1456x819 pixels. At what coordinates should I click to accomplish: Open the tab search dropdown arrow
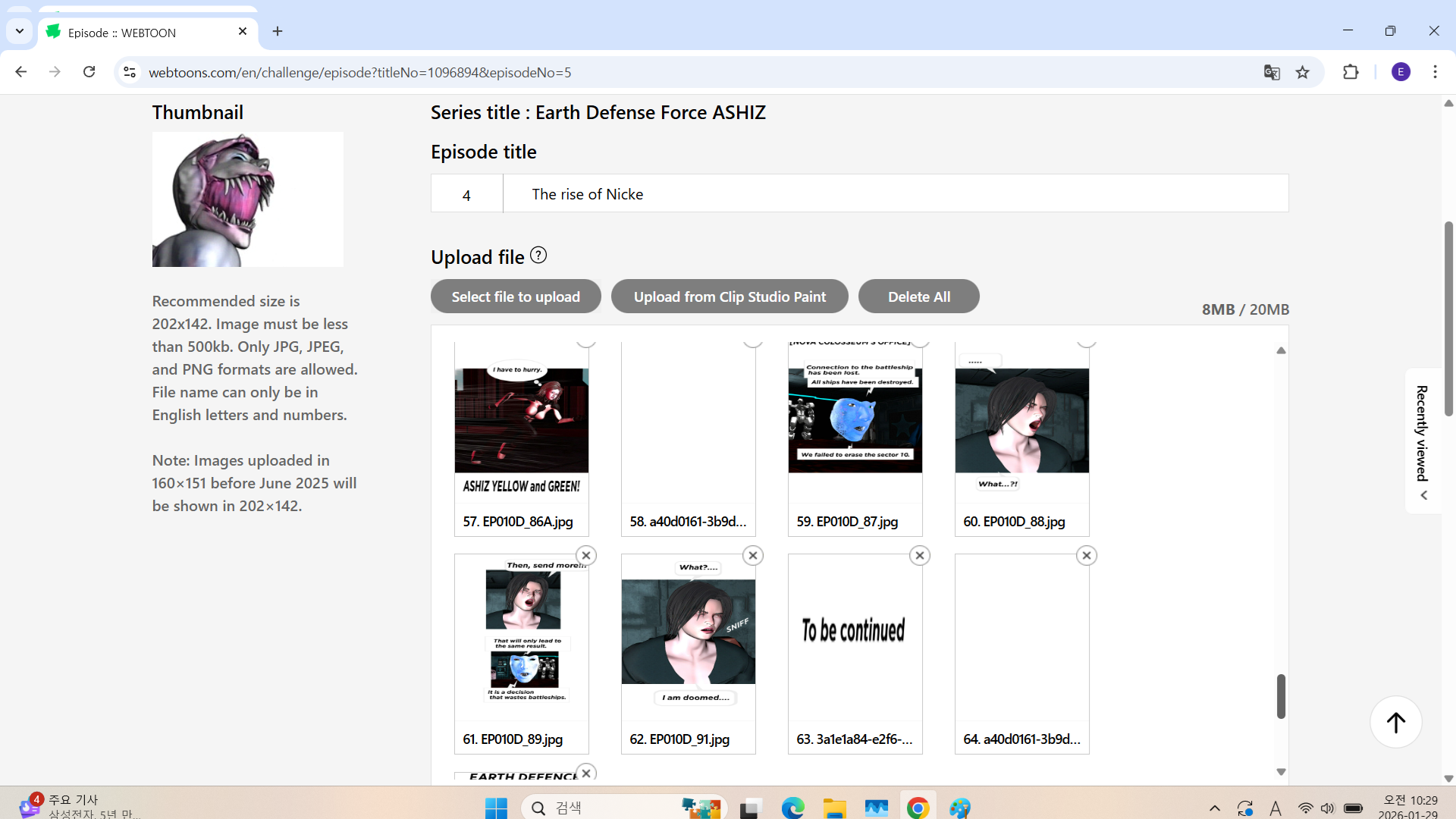coord(20,31)
